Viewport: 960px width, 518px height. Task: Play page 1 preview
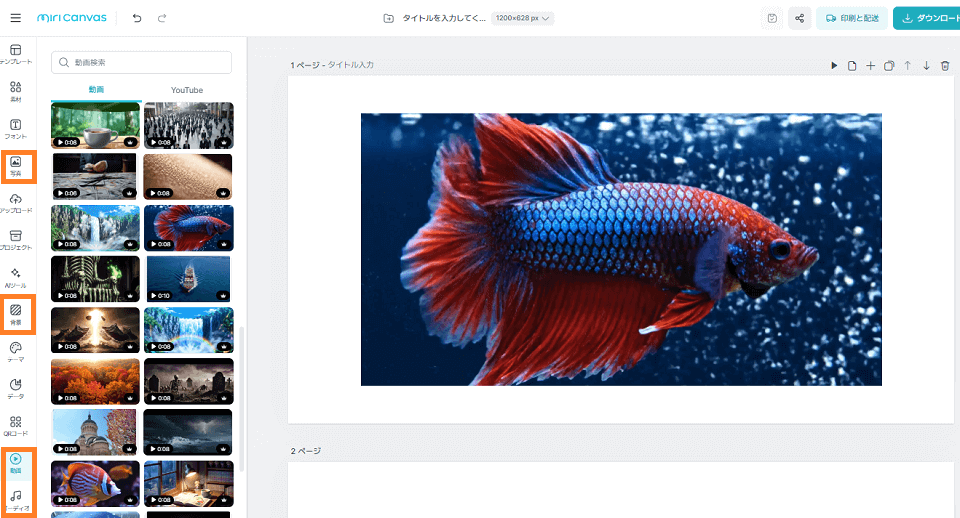click(x=834, y=66)
